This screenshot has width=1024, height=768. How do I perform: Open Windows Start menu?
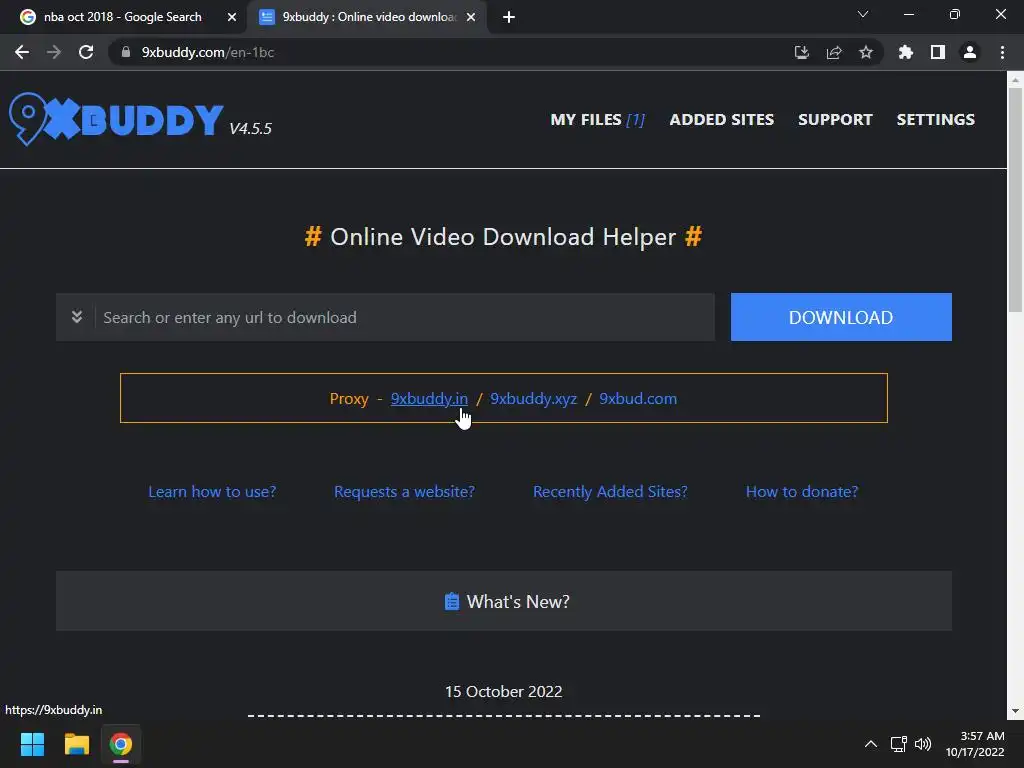click(32, 744)
